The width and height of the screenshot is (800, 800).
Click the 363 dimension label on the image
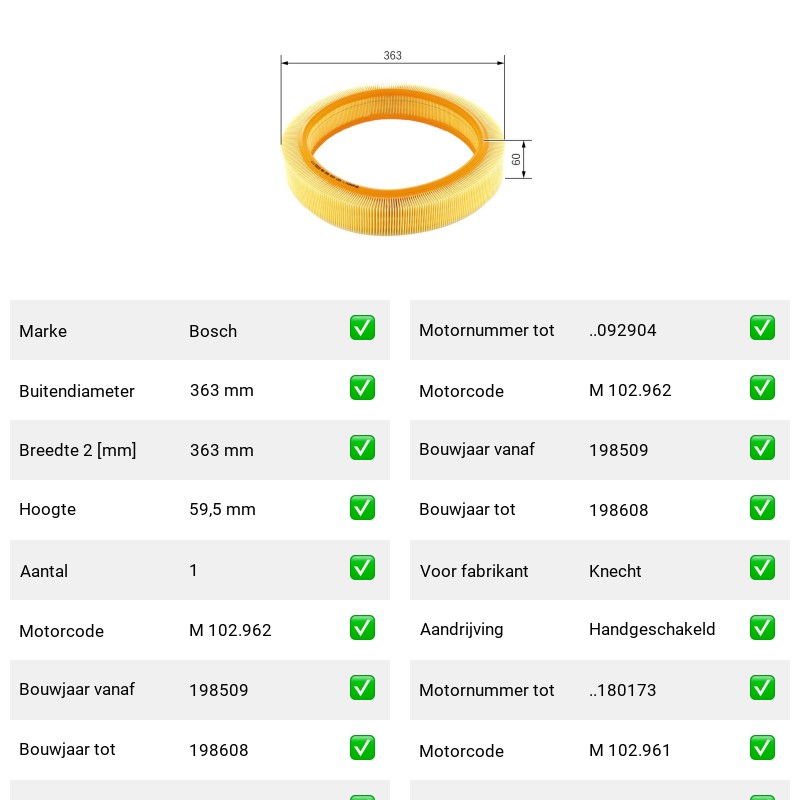pos(392,55)
